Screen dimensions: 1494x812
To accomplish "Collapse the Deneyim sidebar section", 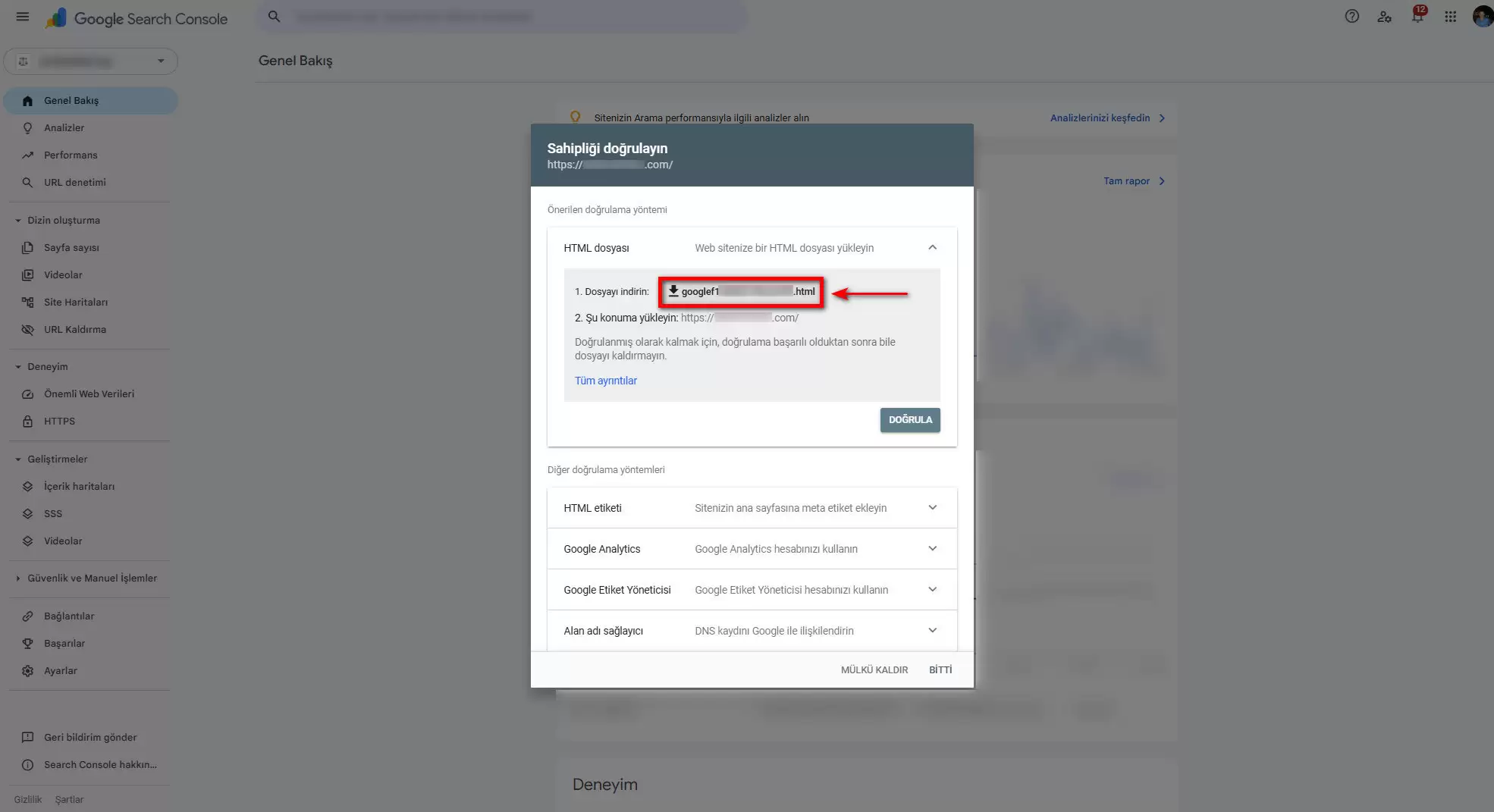I will pyautogui.click(x=17, y=367).
